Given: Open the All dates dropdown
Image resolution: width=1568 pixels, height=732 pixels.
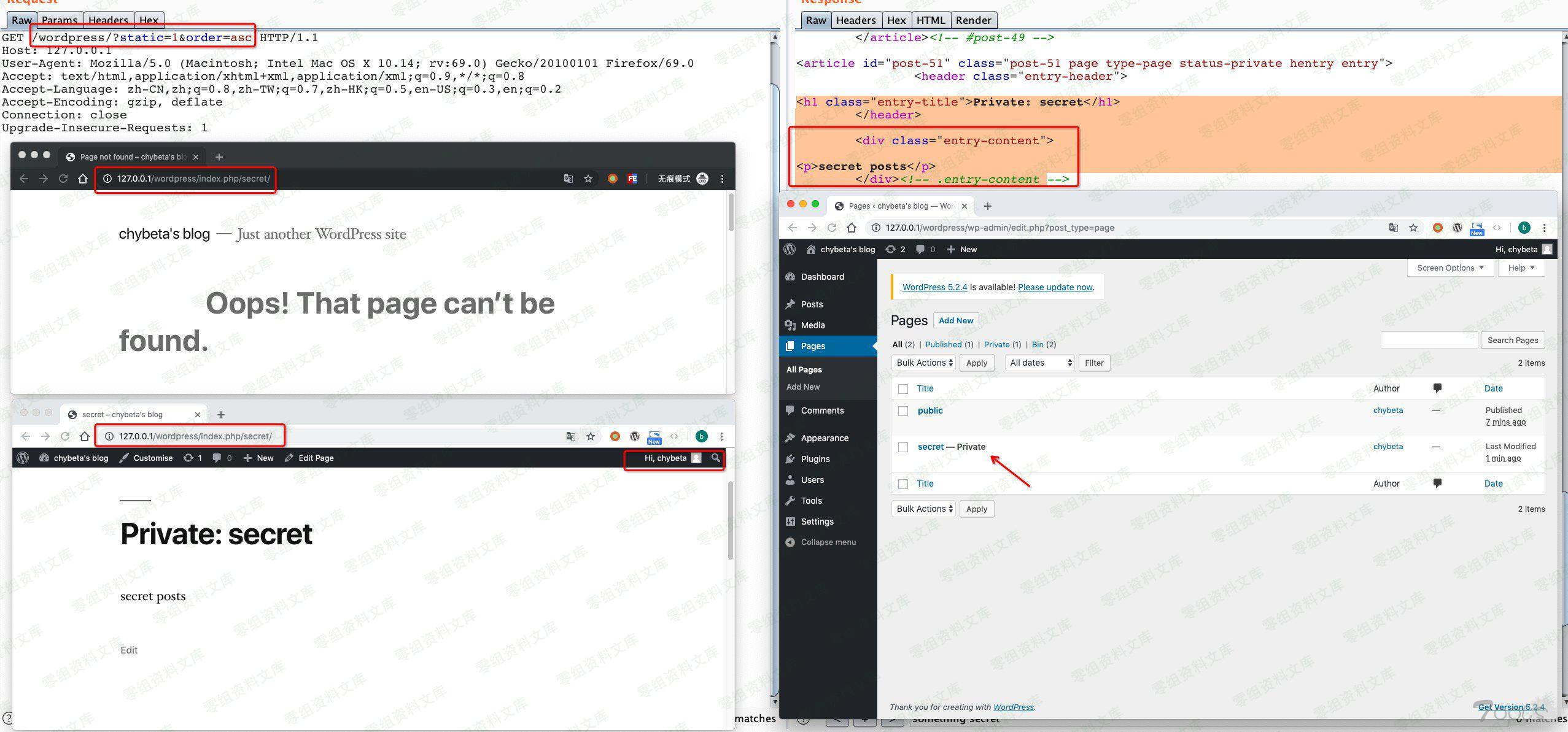Looking at the screenshot, I should point(1039,363).
